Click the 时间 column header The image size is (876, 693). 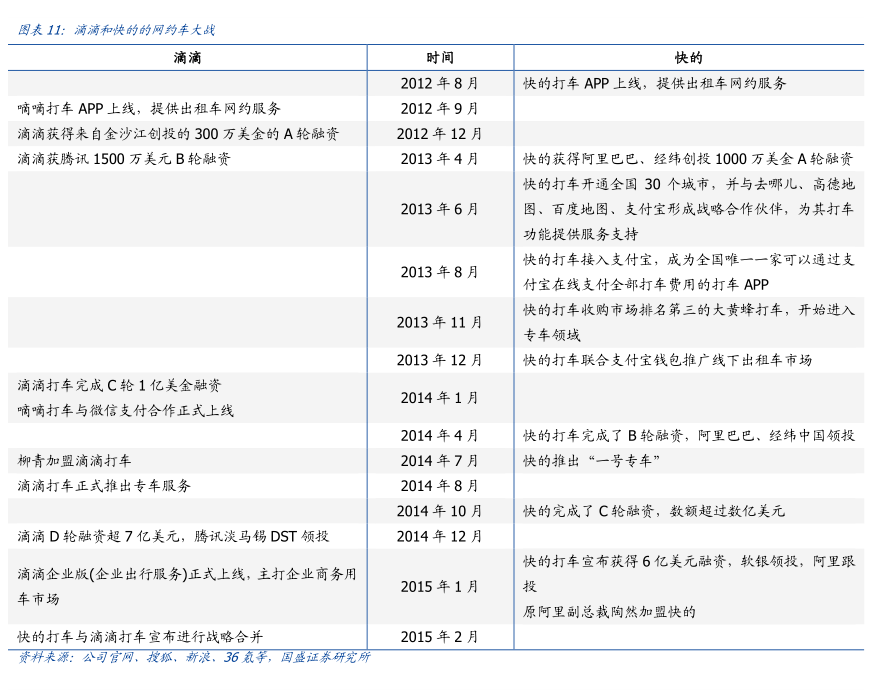tap(439, 58)
